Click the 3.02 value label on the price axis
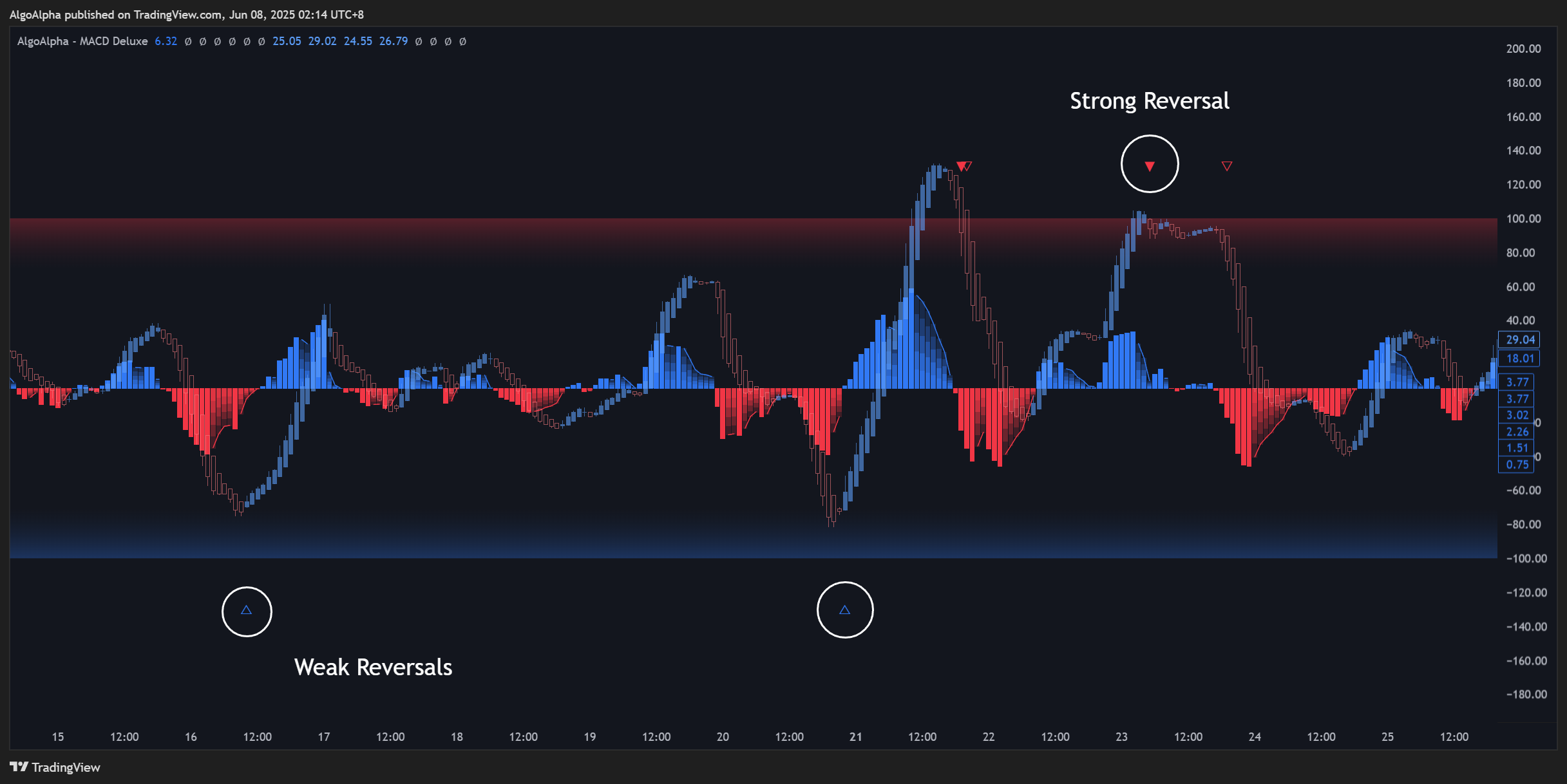This screenshot has width=1567, height=784. pyautogui.click(x=1517, y=415)
